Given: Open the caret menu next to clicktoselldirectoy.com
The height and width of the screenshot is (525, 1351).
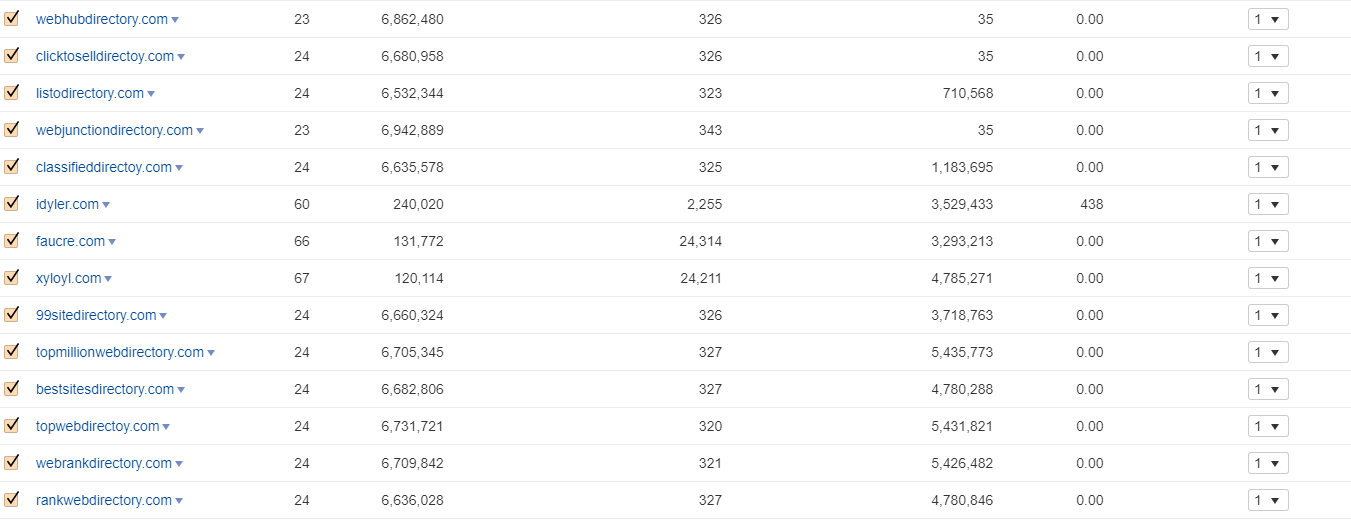Looking at the screenshot, I should pyautogui.click(x=181, y=57).
